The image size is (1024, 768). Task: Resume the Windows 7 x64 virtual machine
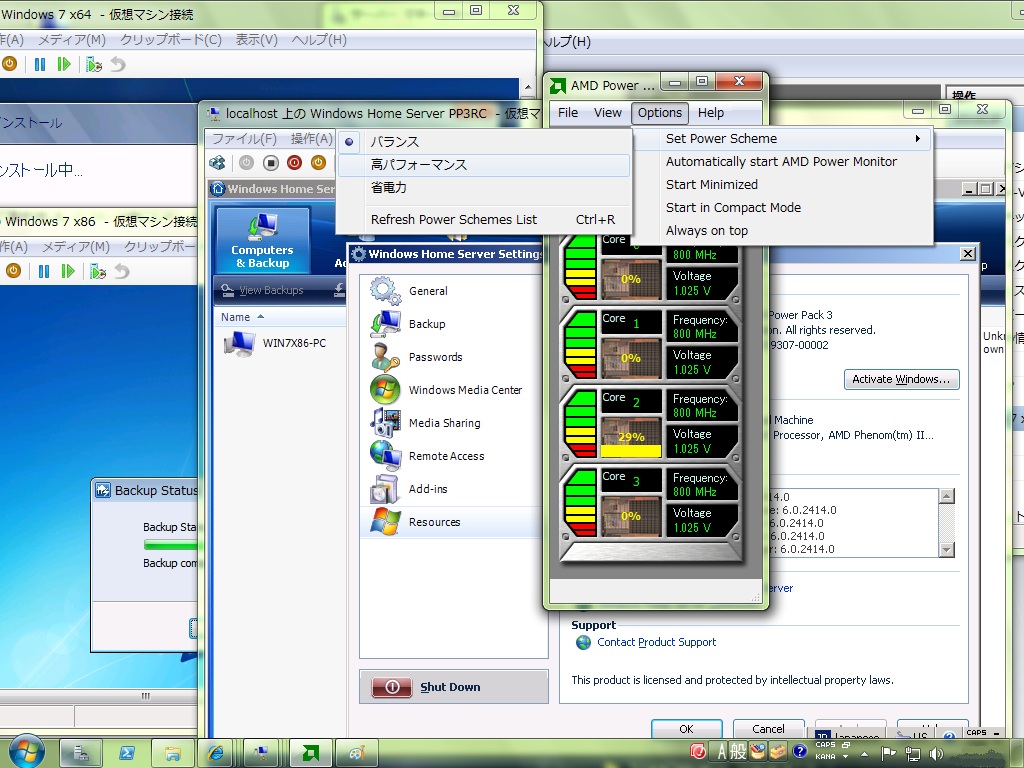[64, 64]
